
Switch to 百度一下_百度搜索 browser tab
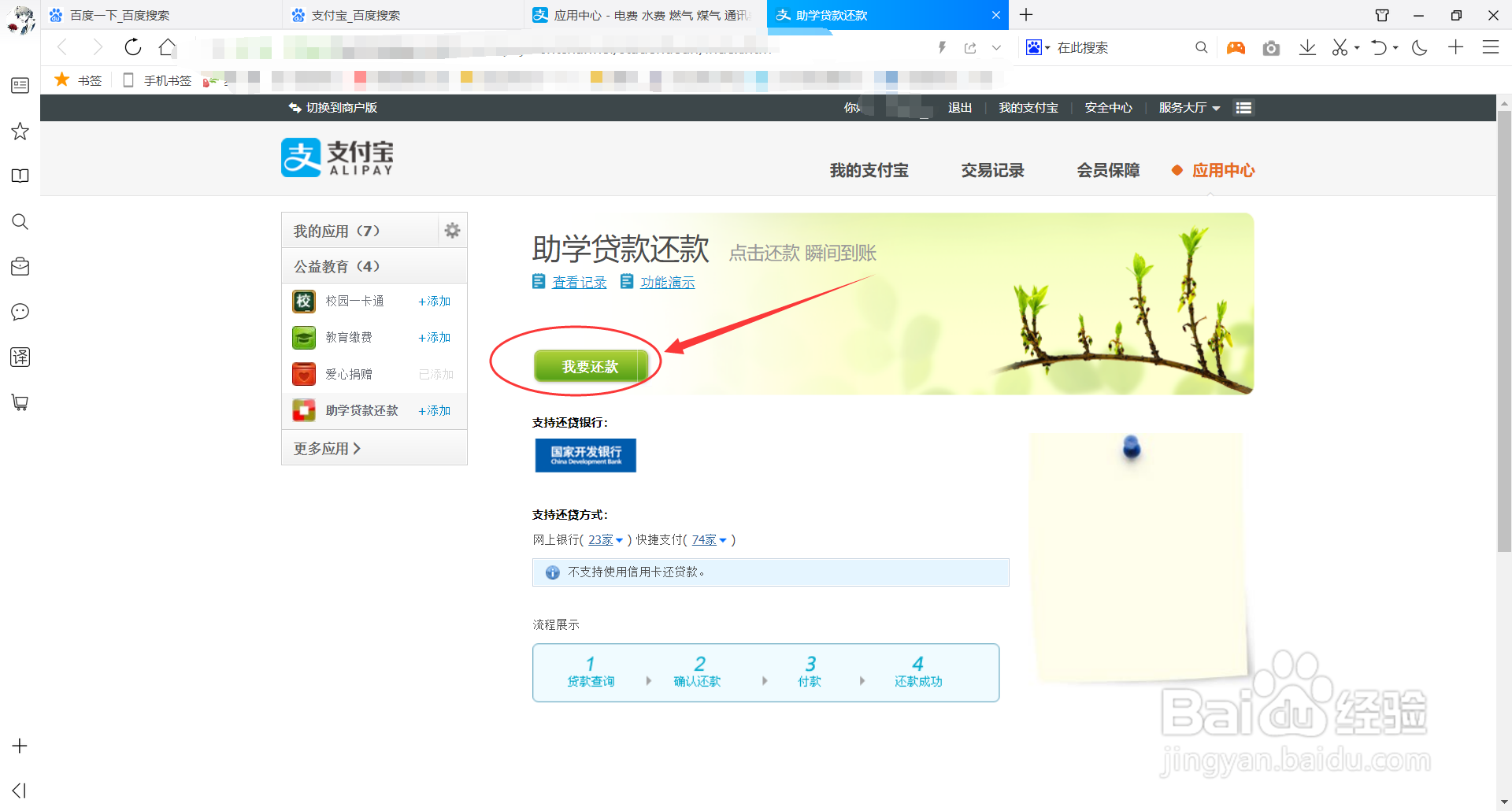click(x=161, y=15)
